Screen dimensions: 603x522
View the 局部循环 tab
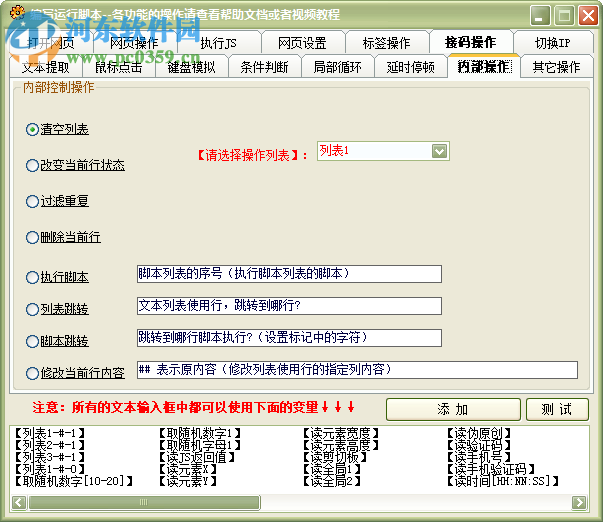tap(338, 67)
